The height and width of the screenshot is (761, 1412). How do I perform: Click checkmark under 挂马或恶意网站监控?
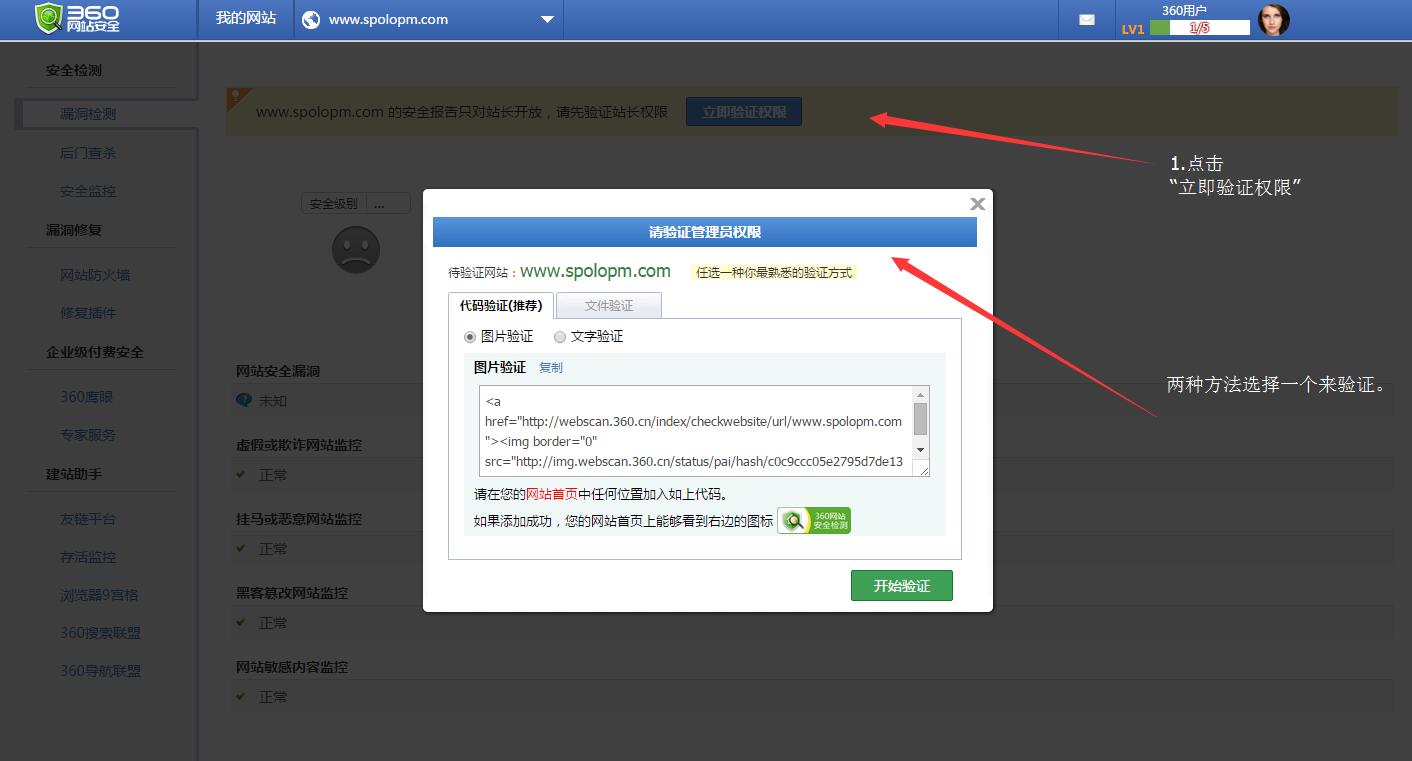click(x=241, y=548)
